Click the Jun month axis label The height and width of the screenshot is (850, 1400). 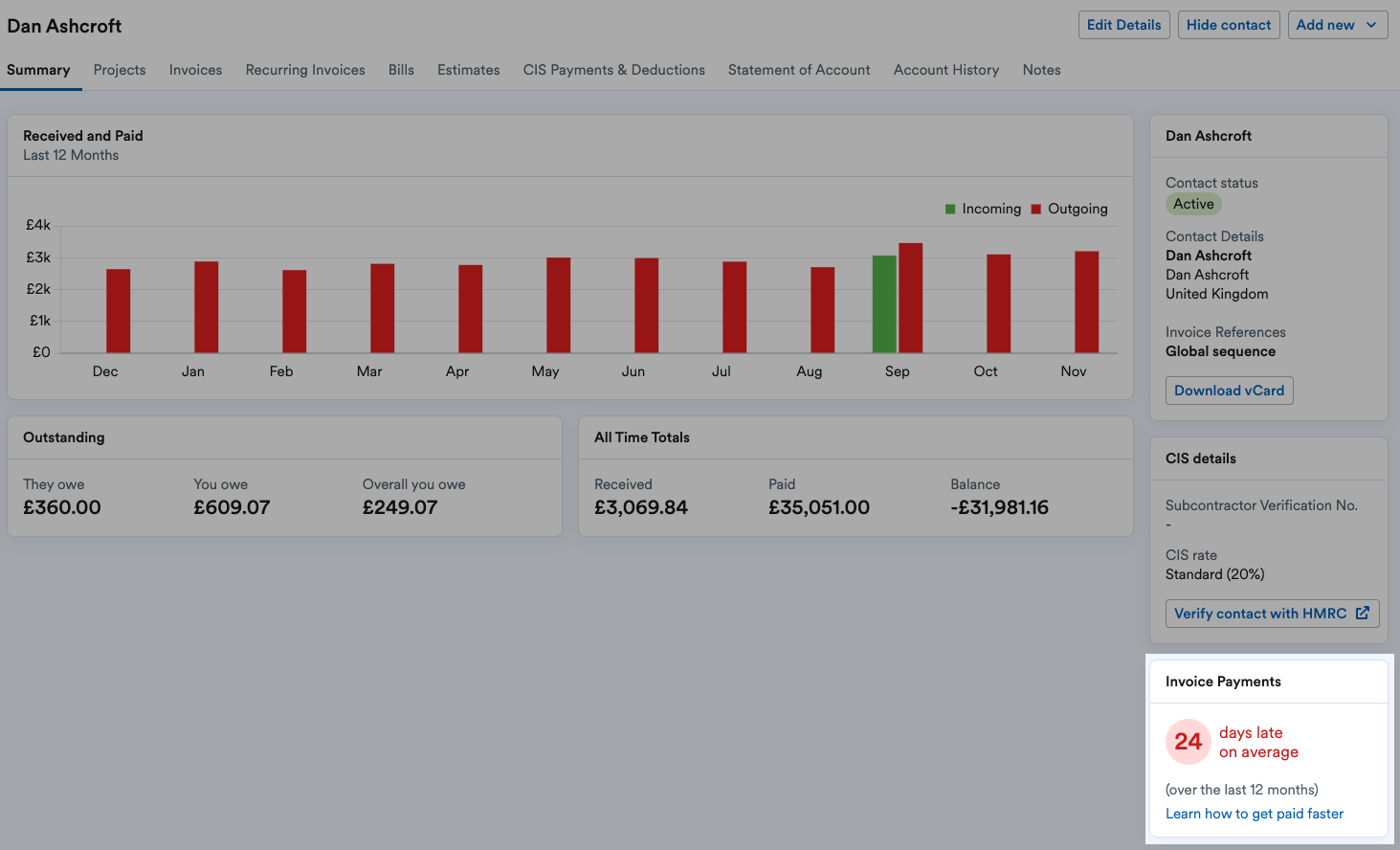point(633,371)
